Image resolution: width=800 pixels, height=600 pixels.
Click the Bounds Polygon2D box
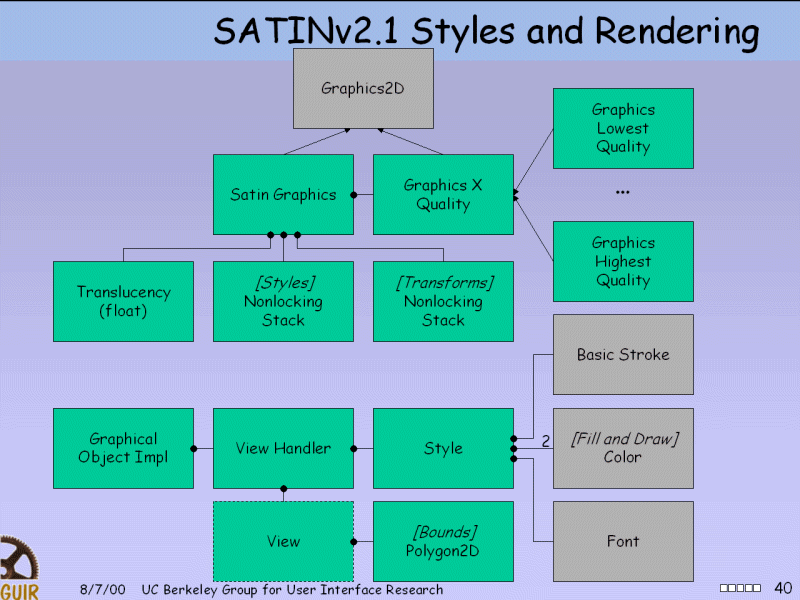tap(443, 541)
